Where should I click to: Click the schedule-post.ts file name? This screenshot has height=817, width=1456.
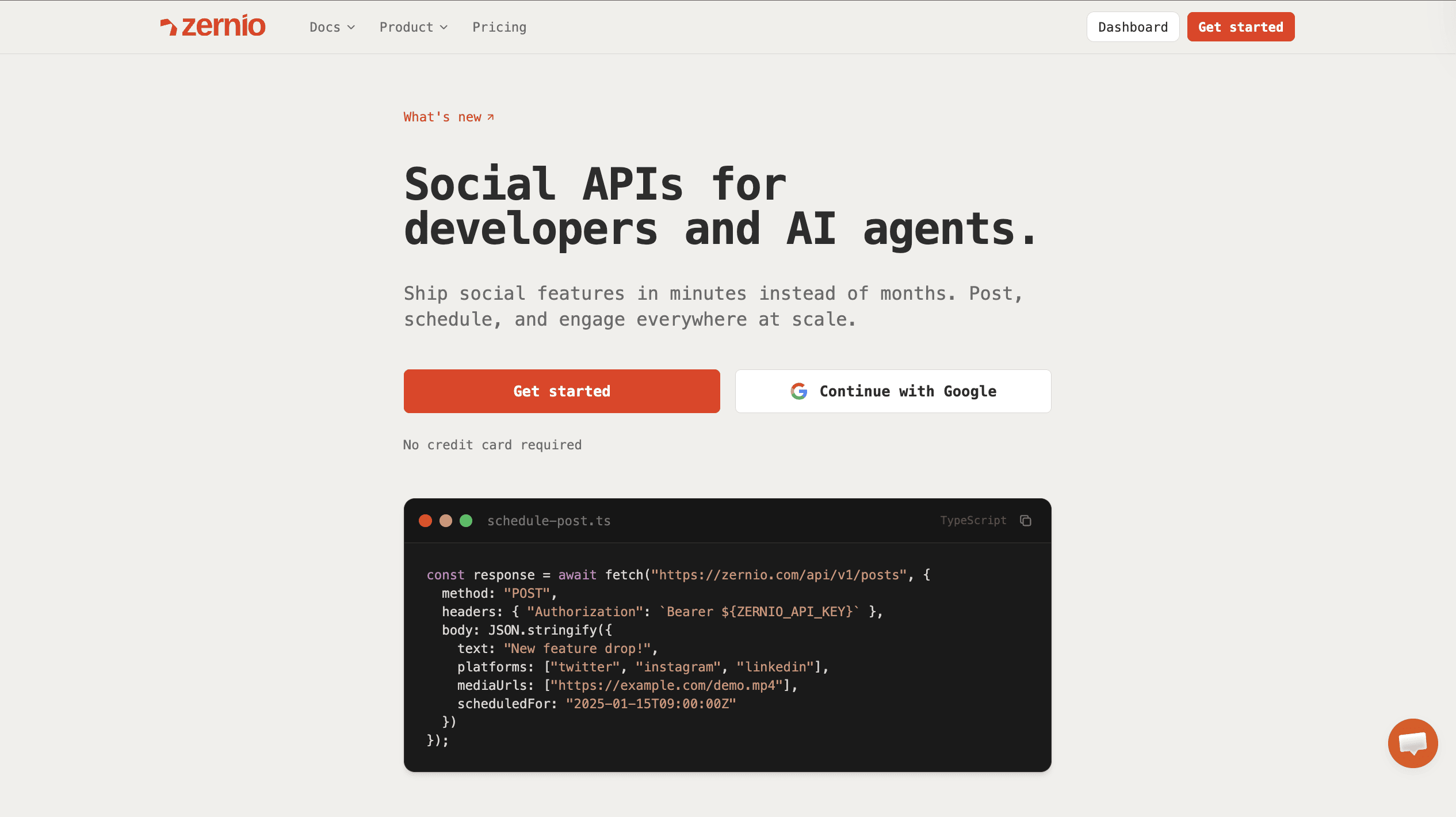pos(549,521)
